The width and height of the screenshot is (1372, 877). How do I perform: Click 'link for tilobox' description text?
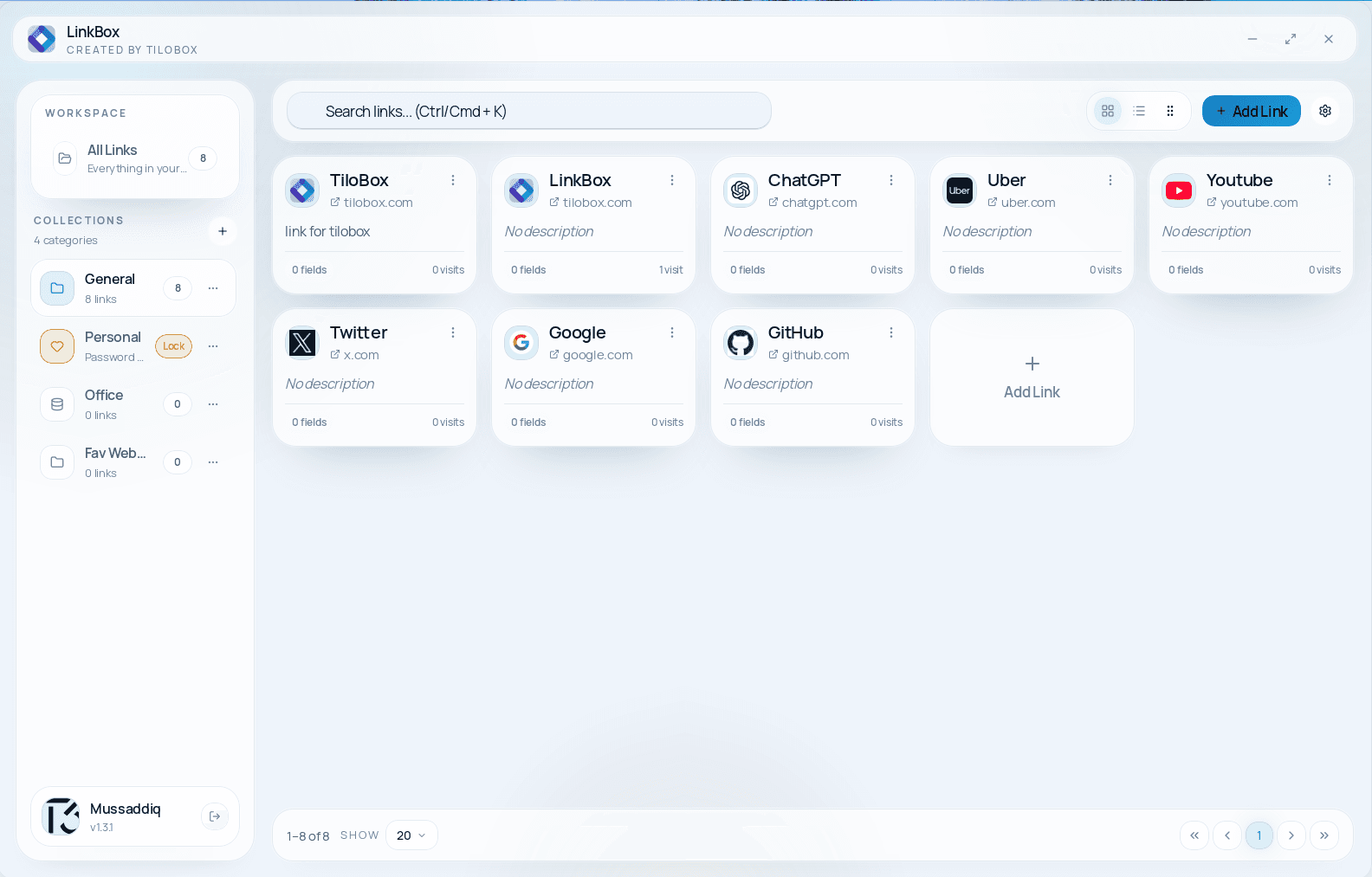coord(327,231)
